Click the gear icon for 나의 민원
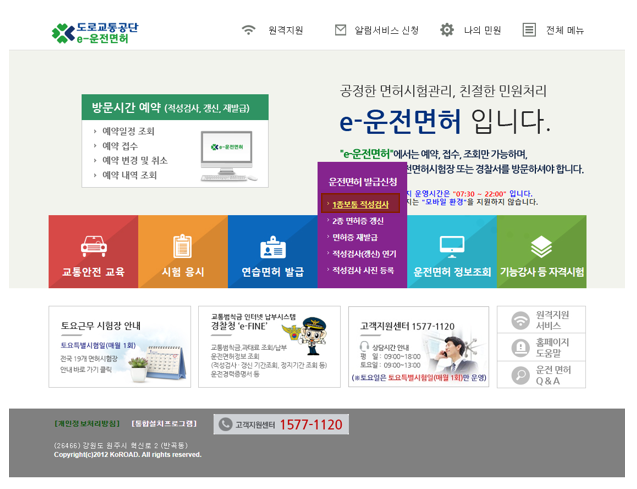Image resolution: width=637 pixels, height=489 pixels. click(x=447, y=30)
